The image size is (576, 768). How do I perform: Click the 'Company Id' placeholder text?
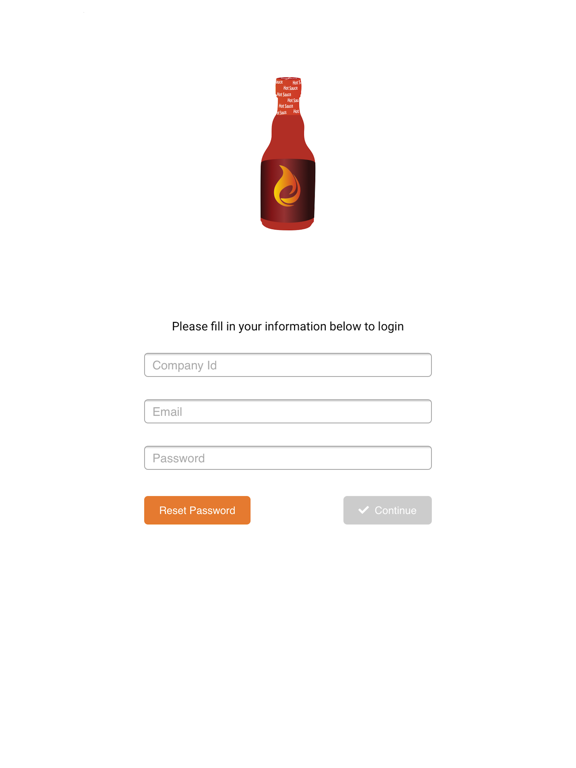[x=185, y=365]
